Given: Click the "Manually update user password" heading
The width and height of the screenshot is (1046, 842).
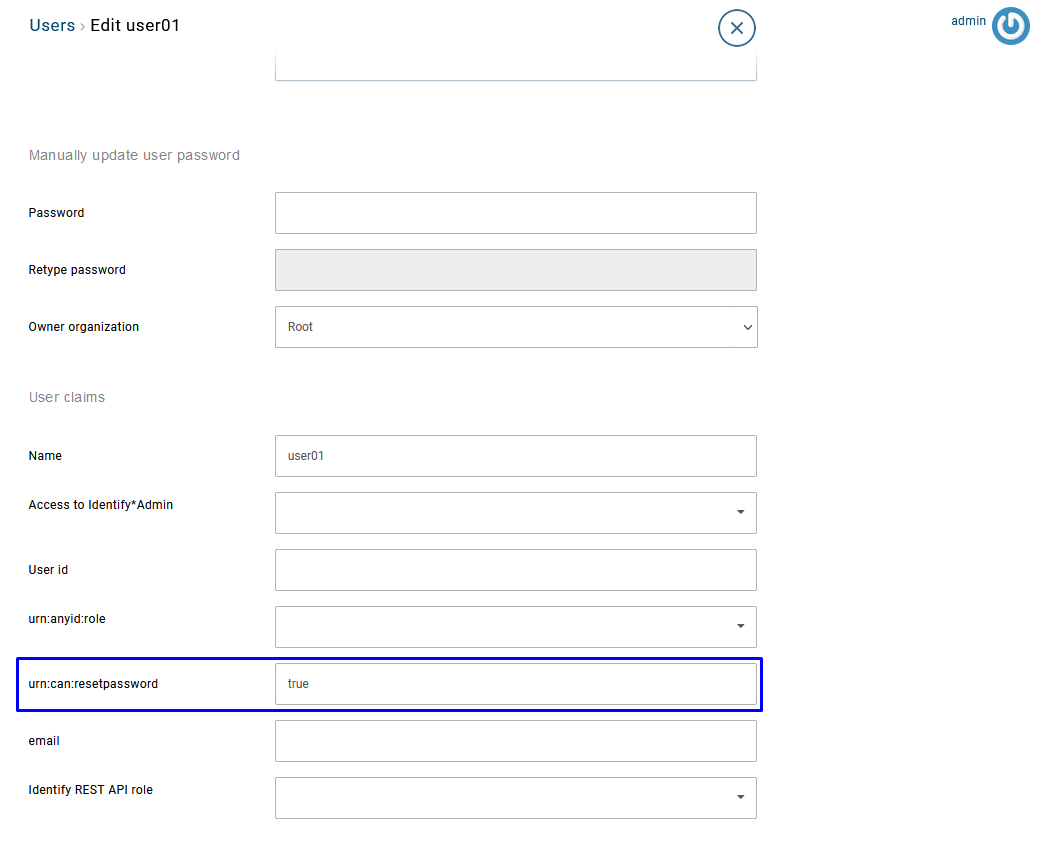Looking at the screenshot, I should tap(134, 156).
